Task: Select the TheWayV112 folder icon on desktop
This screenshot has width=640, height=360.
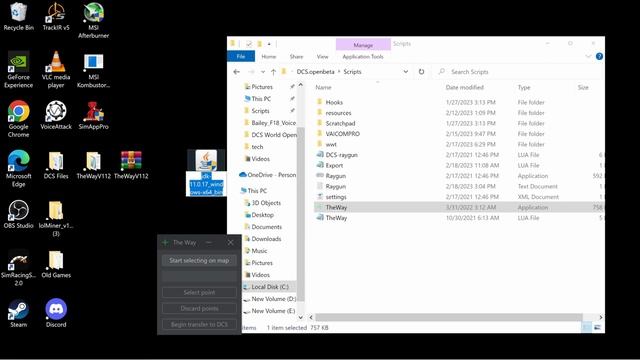Action: [x=93, y=165]
